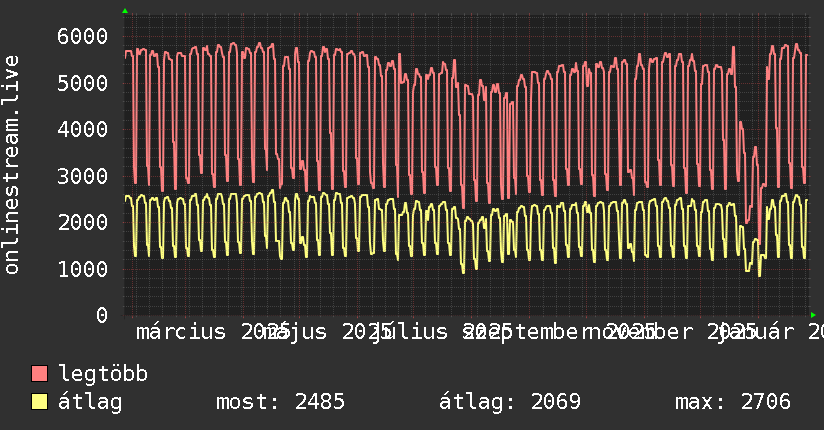Image resolution: width=824 pixels, height=430 pixels.
Task: Click the y-axis label 5000
Action: [83, 83]
